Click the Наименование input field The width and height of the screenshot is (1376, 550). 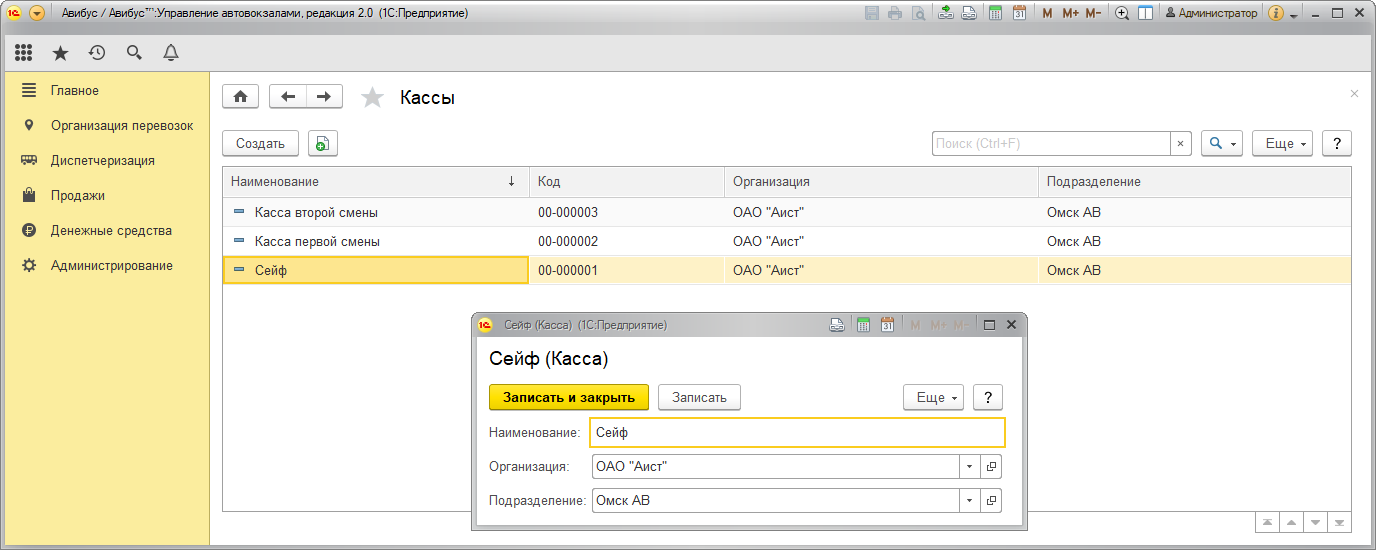pyautogui.click(x=796, y=433)
